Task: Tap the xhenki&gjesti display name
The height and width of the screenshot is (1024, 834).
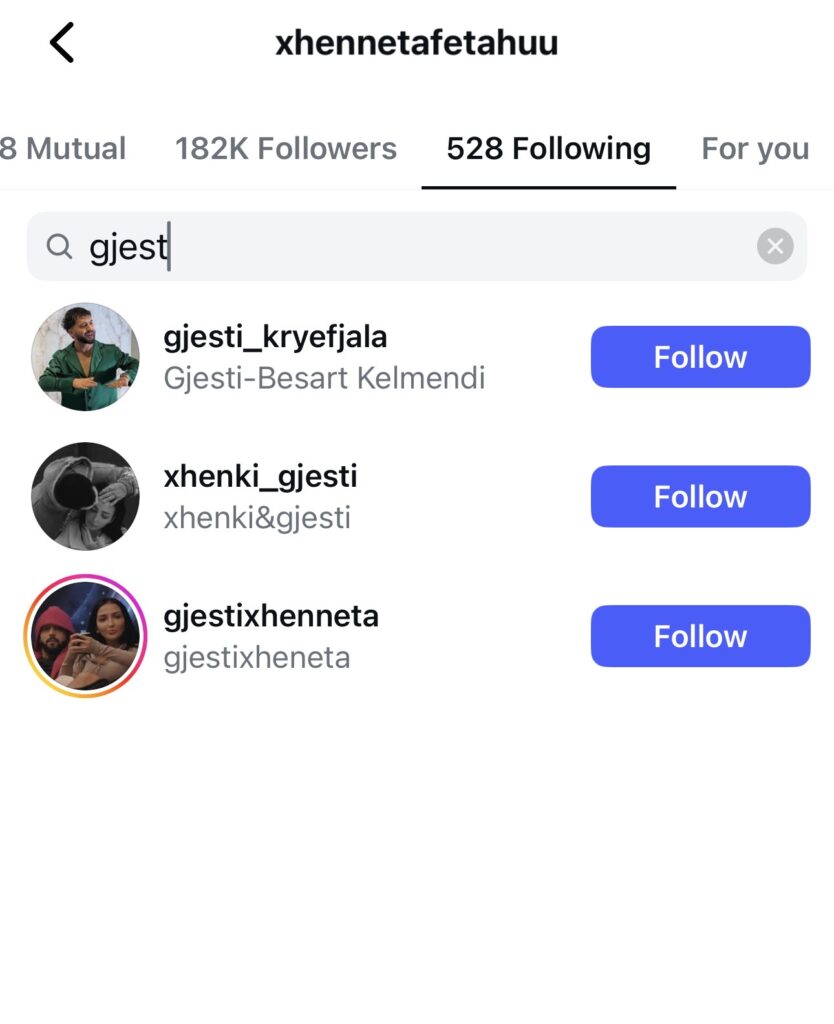Action: [257, 518]
